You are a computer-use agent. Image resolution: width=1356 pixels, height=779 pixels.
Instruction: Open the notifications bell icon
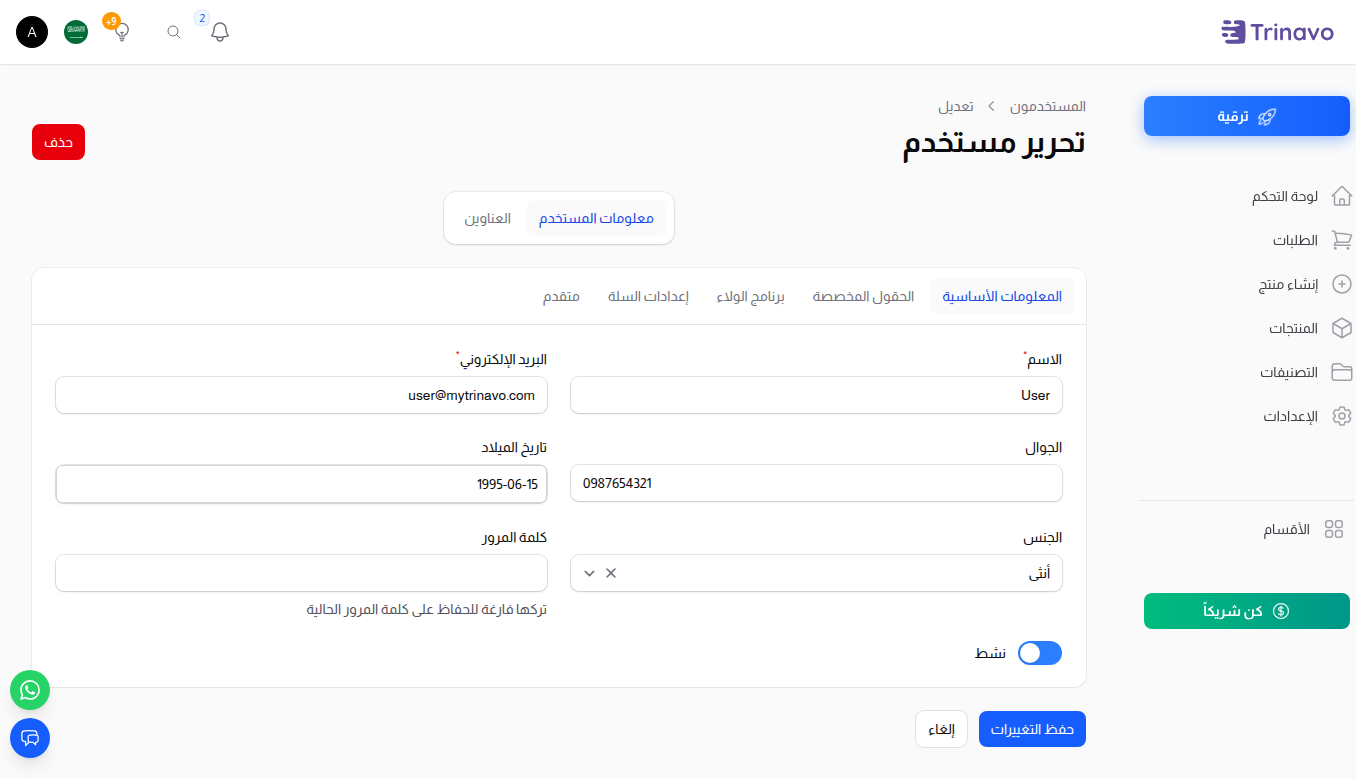coord(220,32)
